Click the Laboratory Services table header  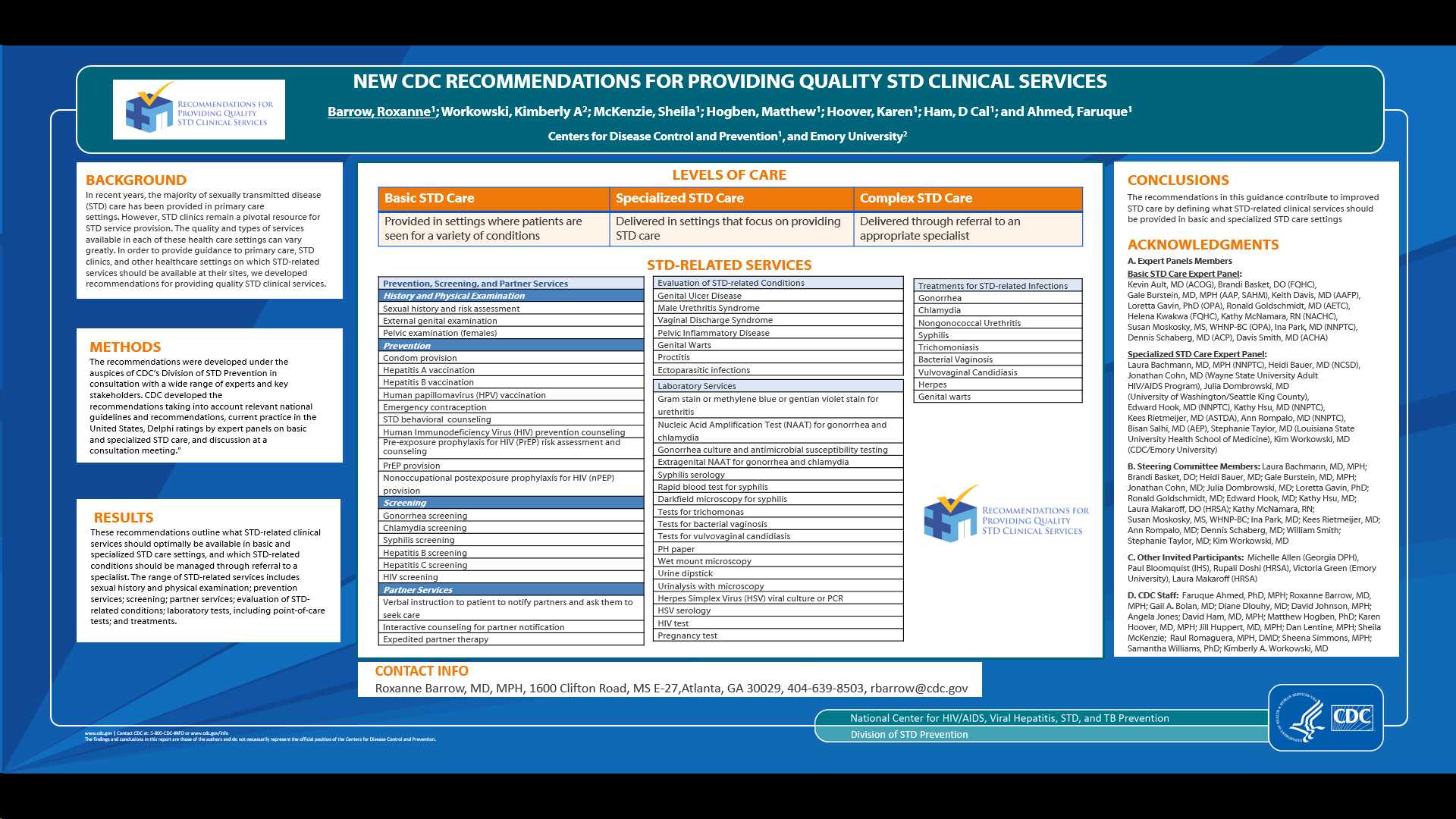pos(777,386)
